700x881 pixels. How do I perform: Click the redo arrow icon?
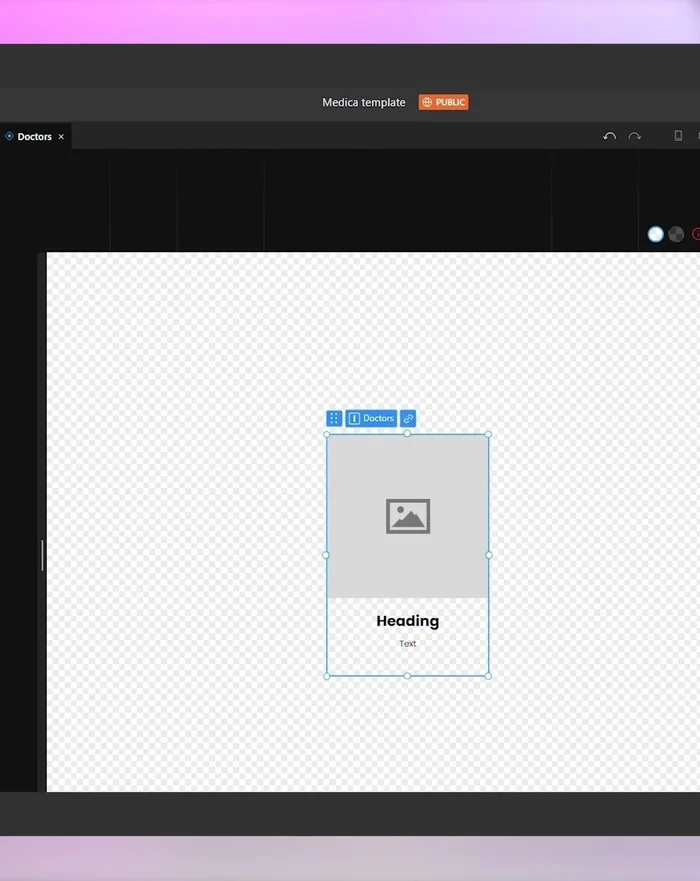tap(634, 136)
